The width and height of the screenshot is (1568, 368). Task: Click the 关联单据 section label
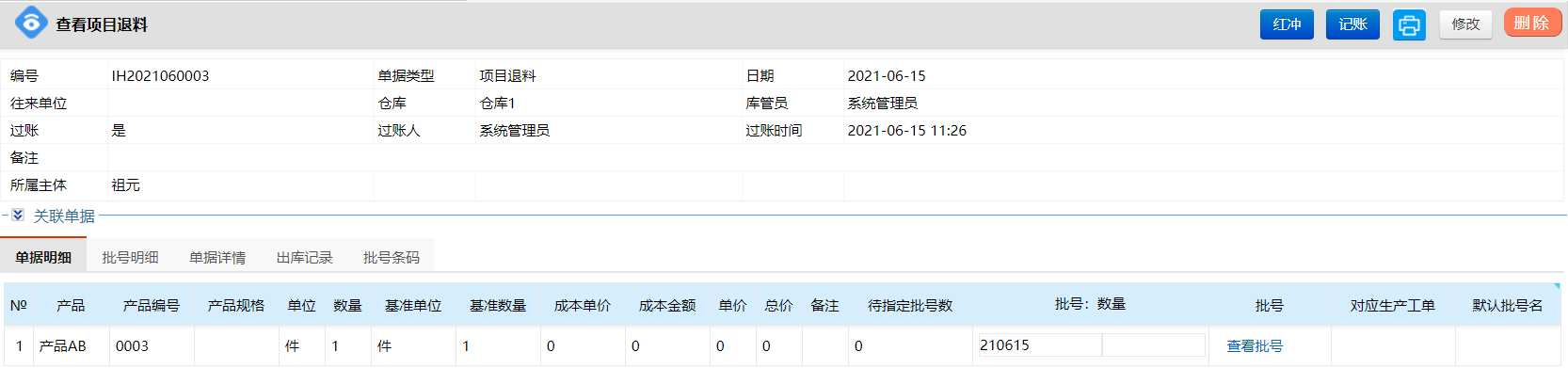pos(64,216)
